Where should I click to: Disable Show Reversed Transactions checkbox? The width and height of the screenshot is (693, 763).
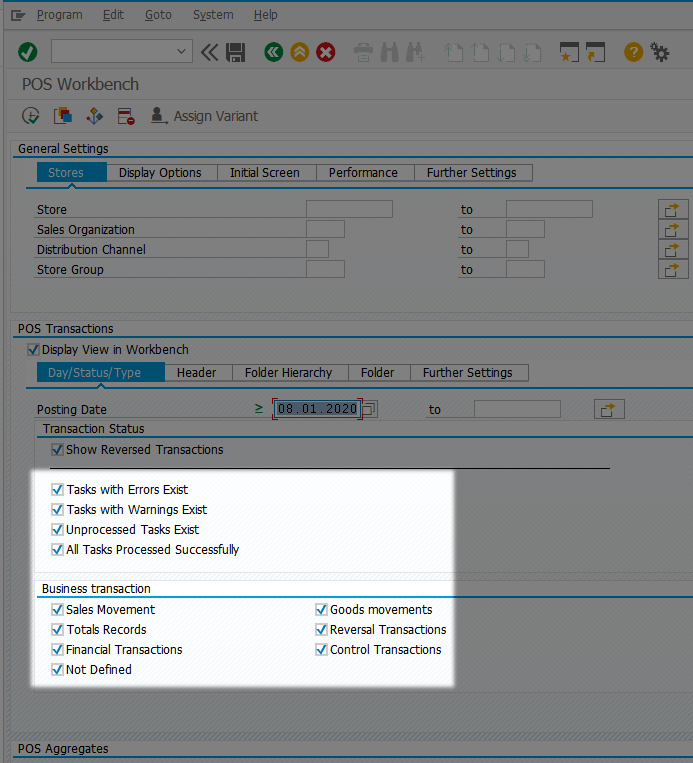point(57,450)
